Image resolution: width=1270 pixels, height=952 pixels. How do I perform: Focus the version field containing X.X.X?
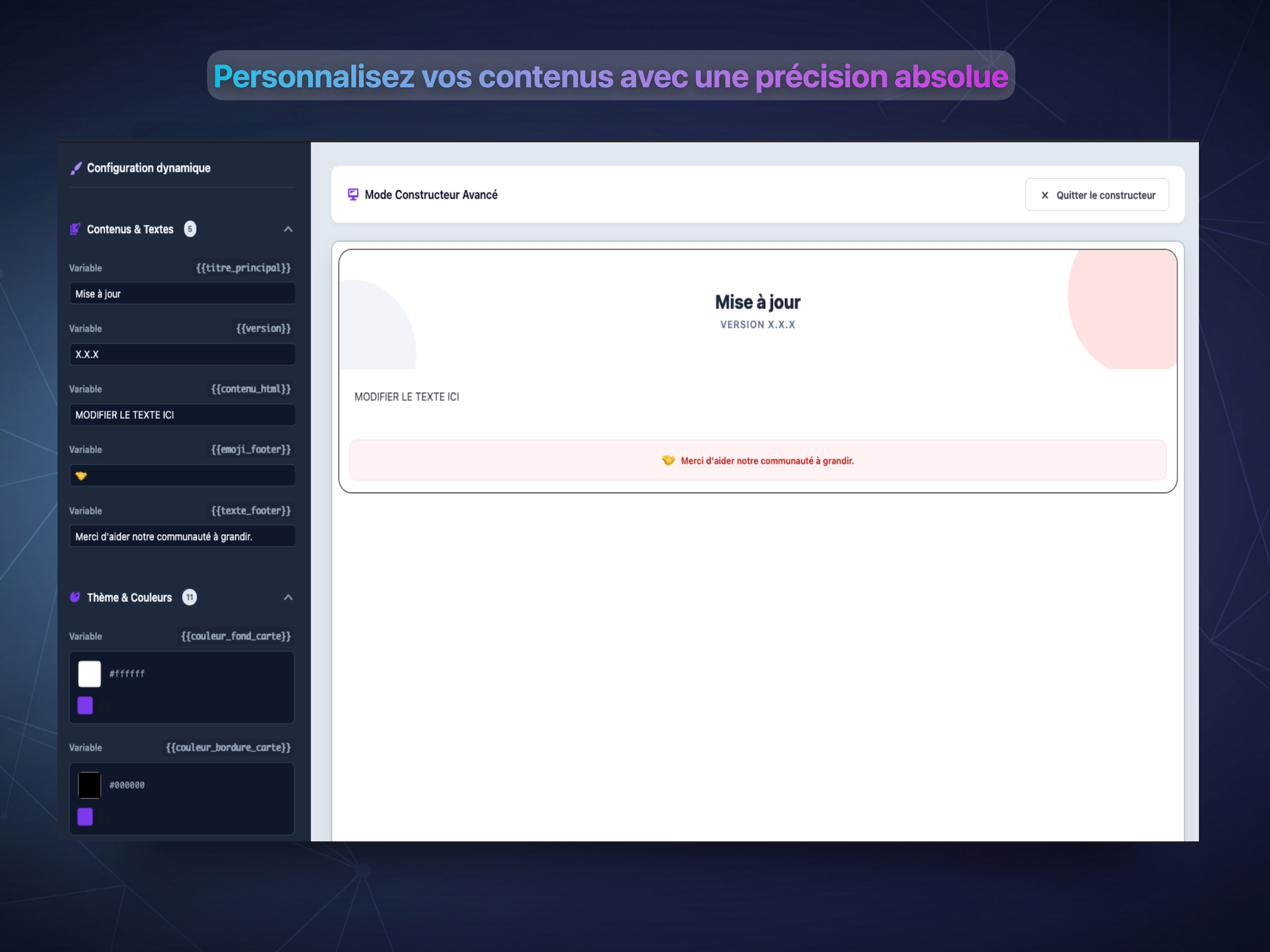(182, 354)
